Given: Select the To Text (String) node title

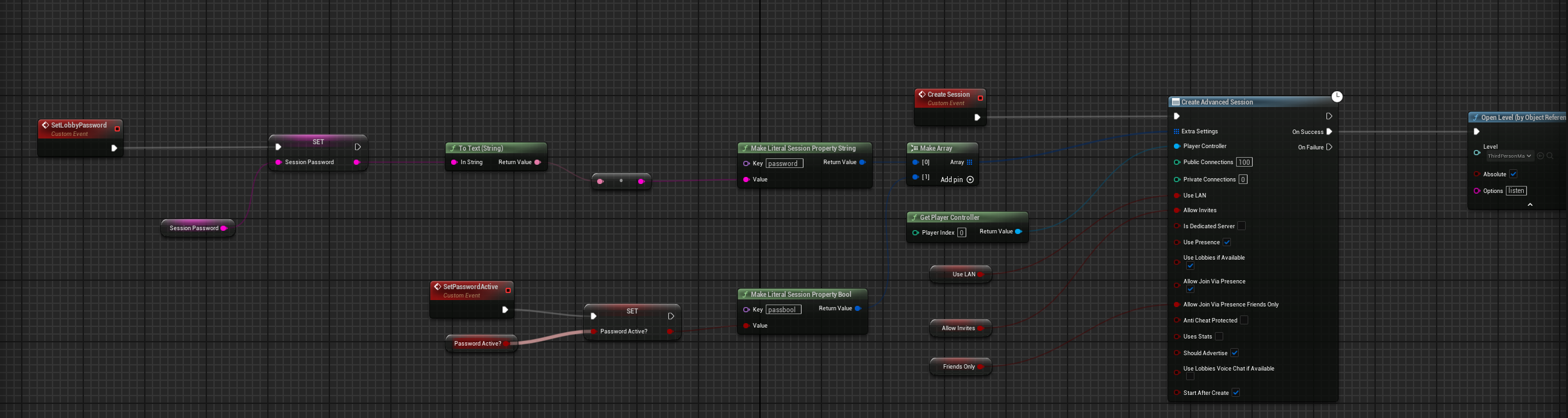Looking at the screenshot, I should click(481, 148).
